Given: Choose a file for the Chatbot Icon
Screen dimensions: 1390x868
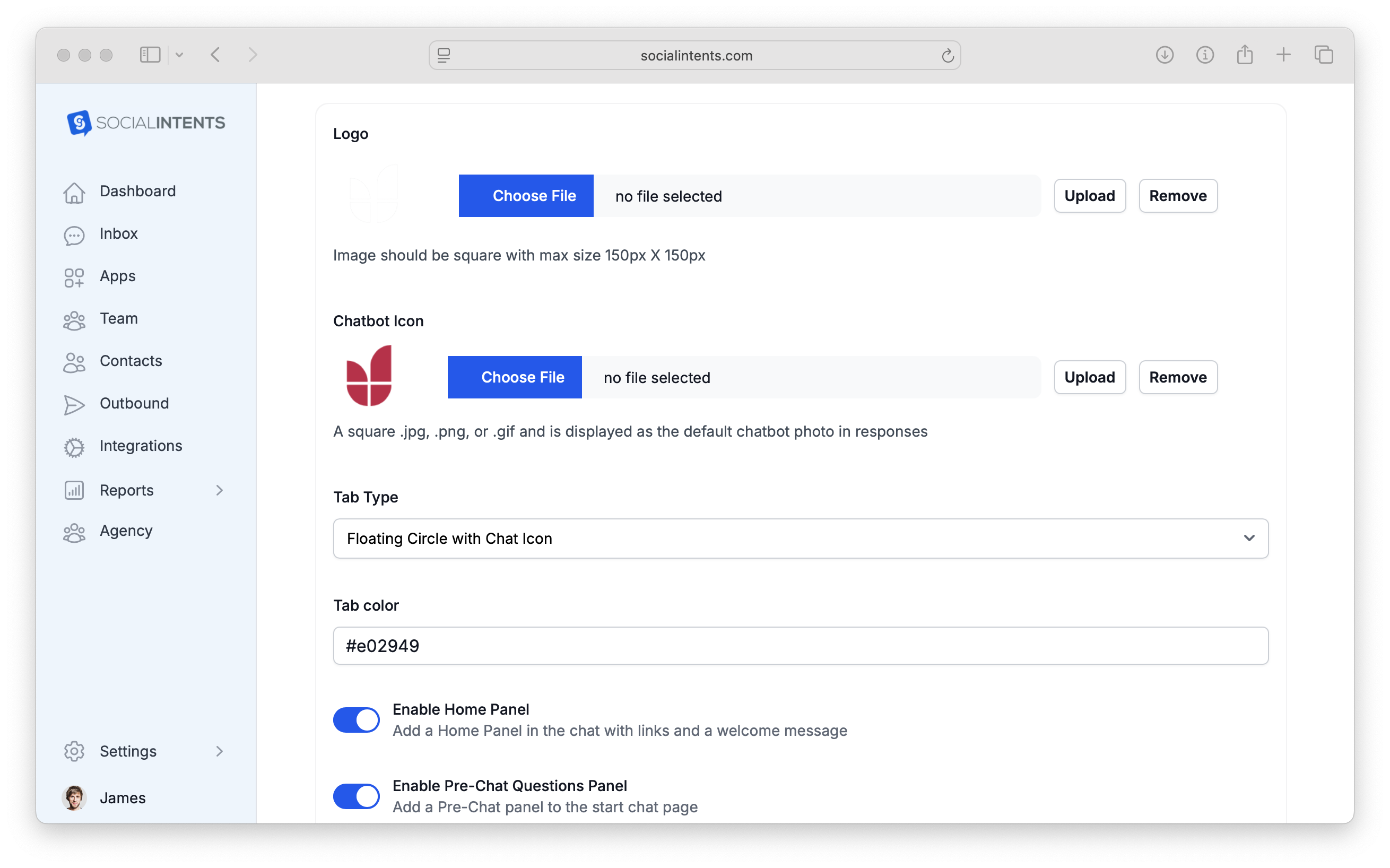Looking at the screenshot, I should tap(514, 377).
